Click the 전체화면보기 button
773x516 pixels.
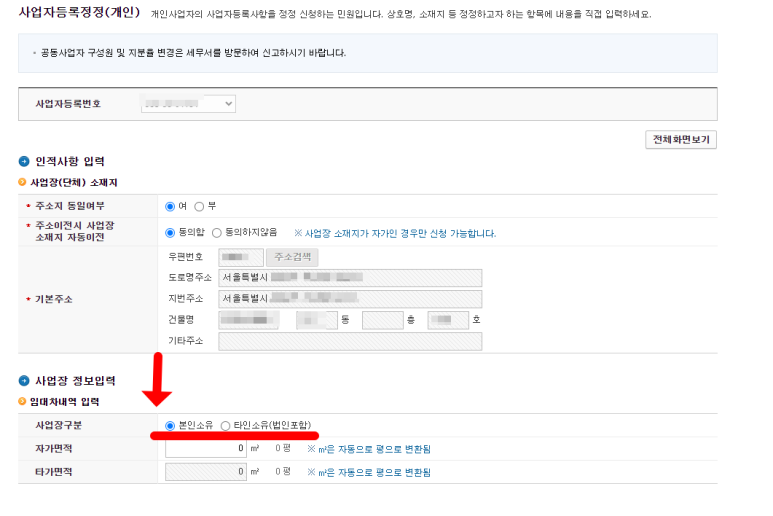(x=681, y=139)
